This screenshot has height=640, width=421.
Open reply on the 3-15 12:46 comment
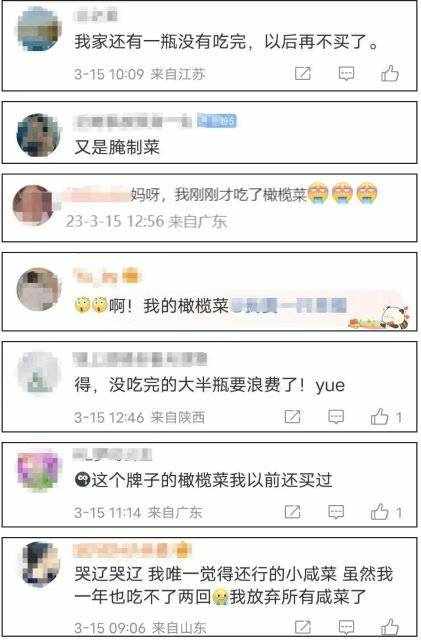point(336,417)
